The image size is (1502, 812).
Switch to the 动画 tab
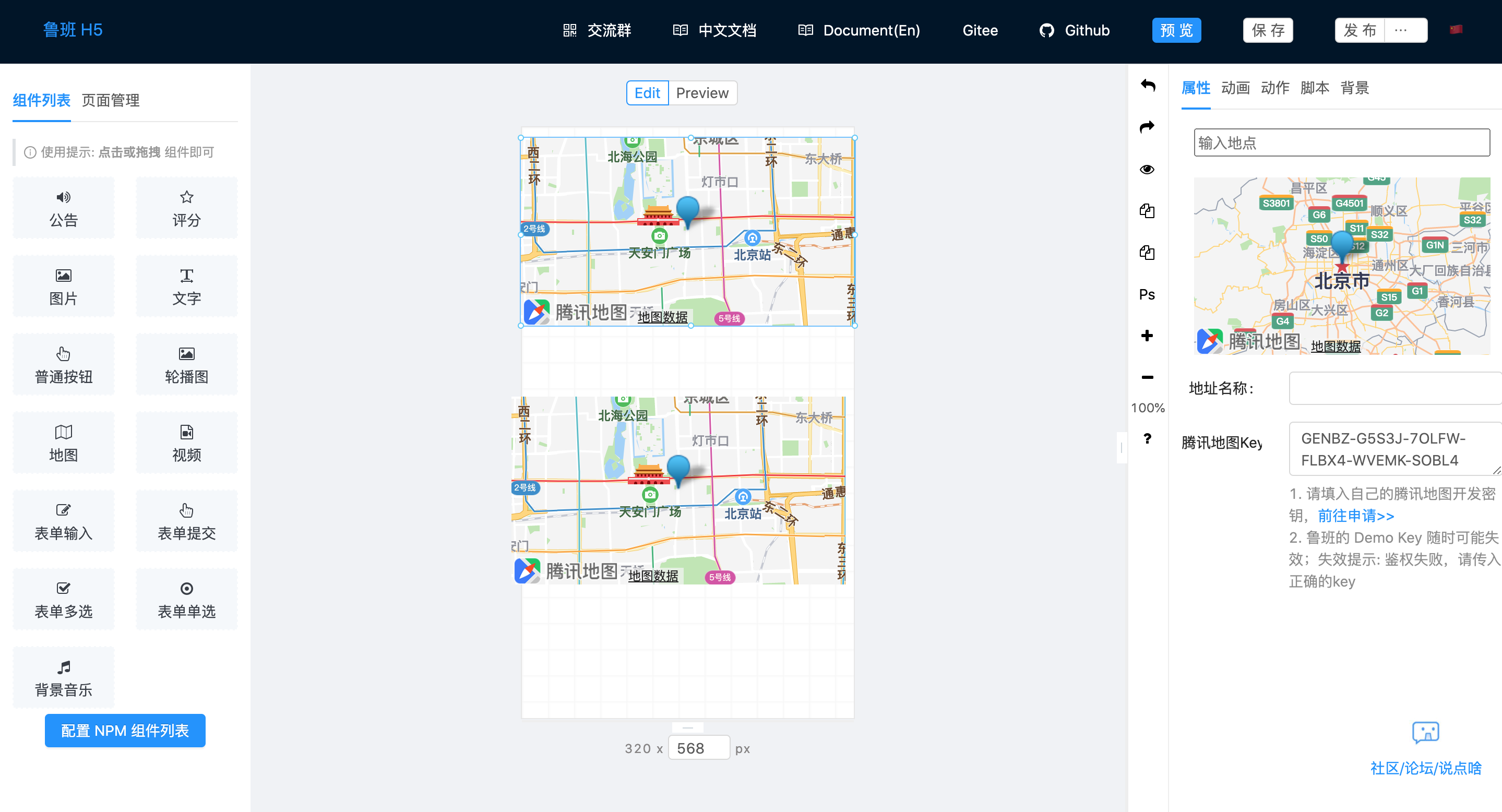click(1235, 88)
